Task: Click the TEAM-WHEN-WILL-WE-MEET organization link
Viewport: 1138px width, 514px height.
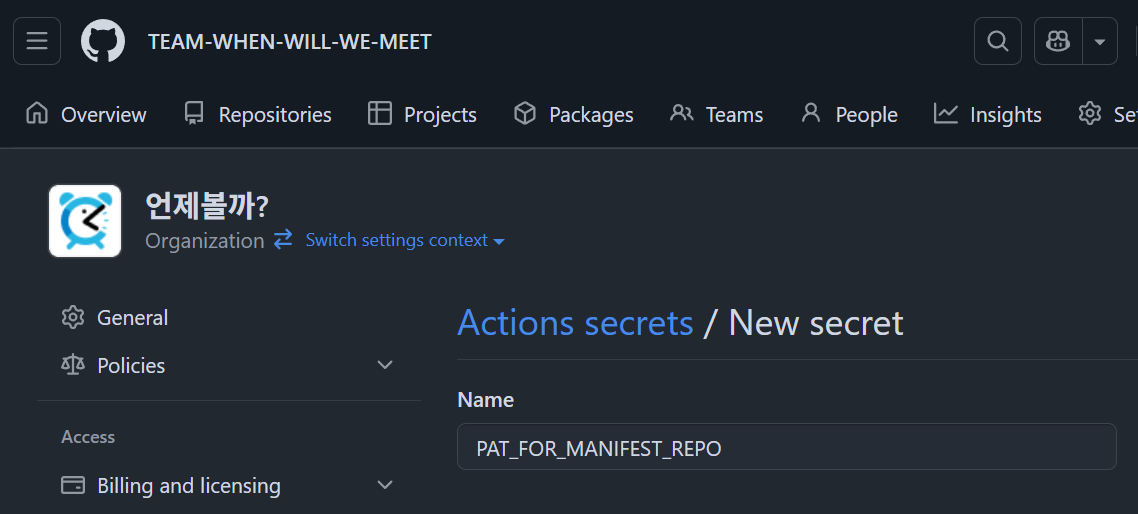Action: coord(290,42)
